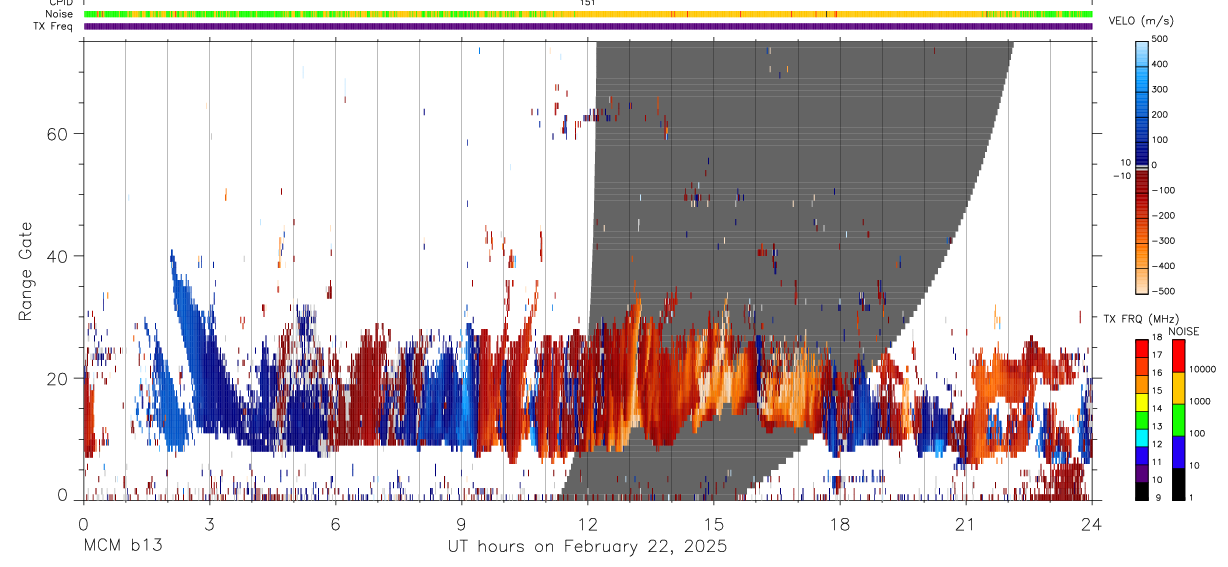Click the 'NOISE' legend title
The image size is (1228, 567).
click(1183, 331)
